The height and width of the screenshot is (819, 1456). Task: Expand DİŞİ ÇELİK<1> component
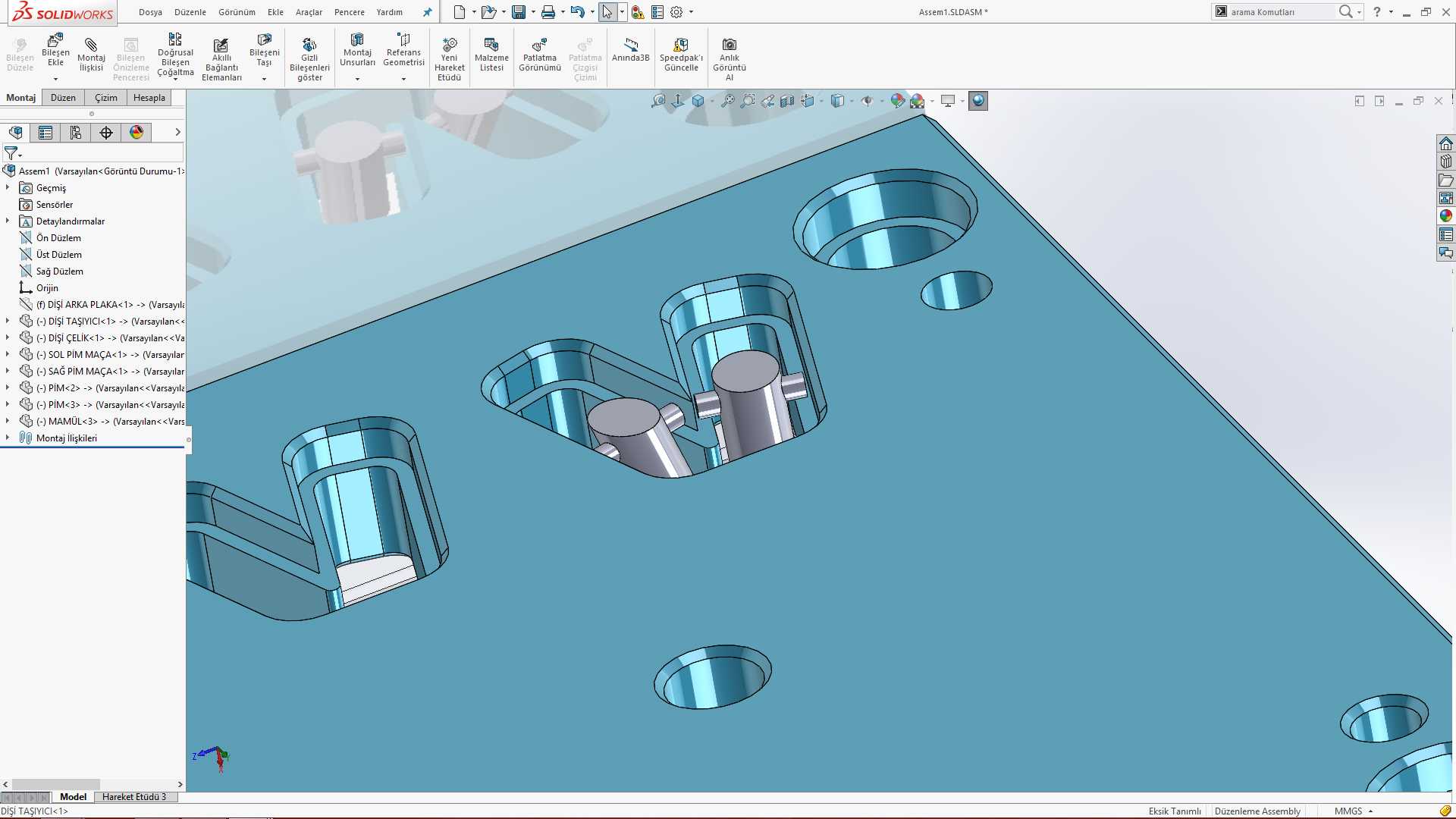8,337
